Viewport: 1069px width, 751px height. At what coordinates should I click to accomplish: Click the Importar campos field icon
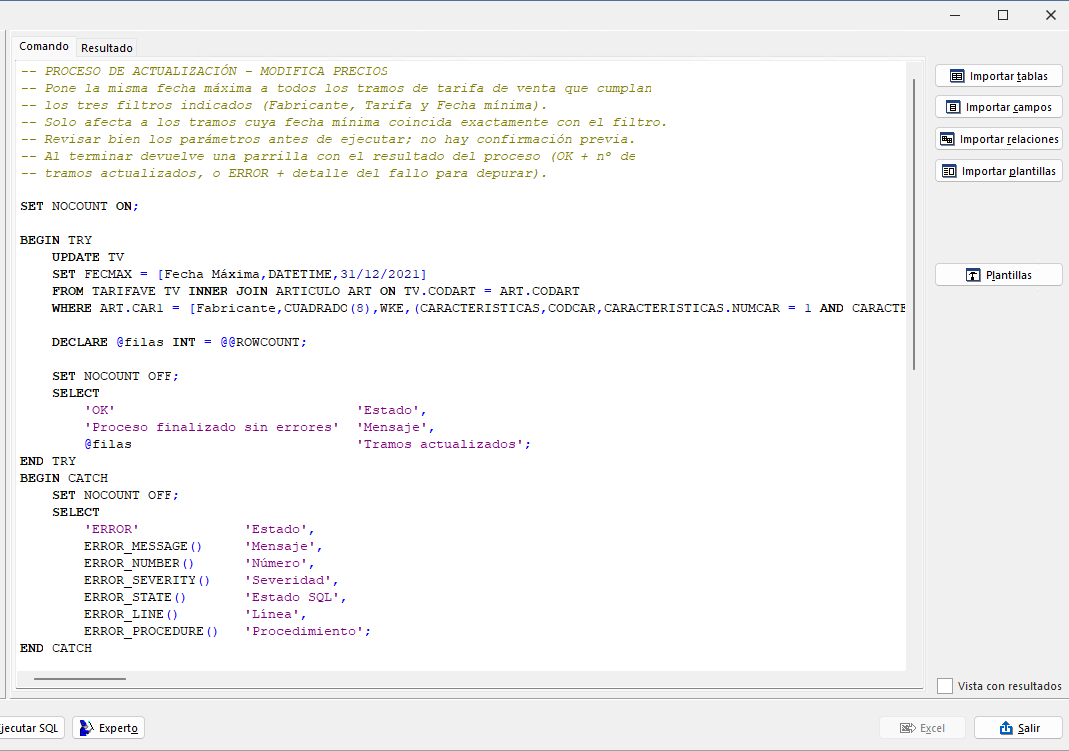[953, 108]
